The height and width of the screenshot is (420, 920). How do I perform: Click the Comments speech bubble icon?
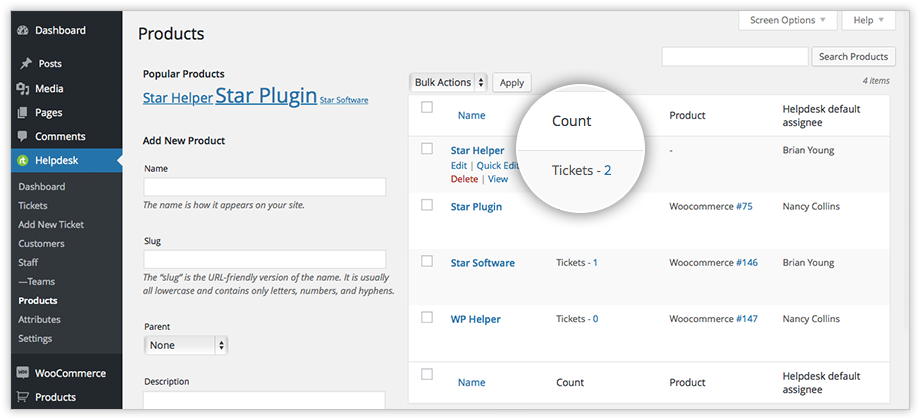[x=23, y=137]
